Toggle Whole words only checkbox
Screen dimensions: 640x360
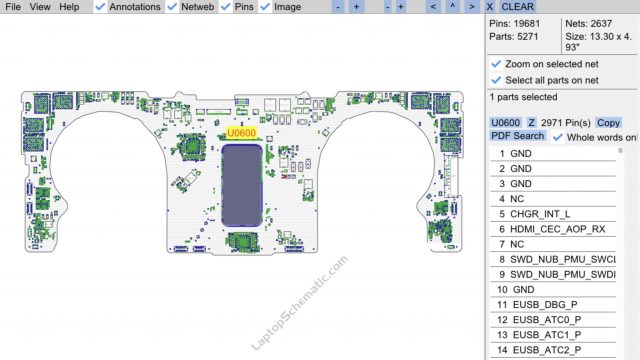click(558, 138)
